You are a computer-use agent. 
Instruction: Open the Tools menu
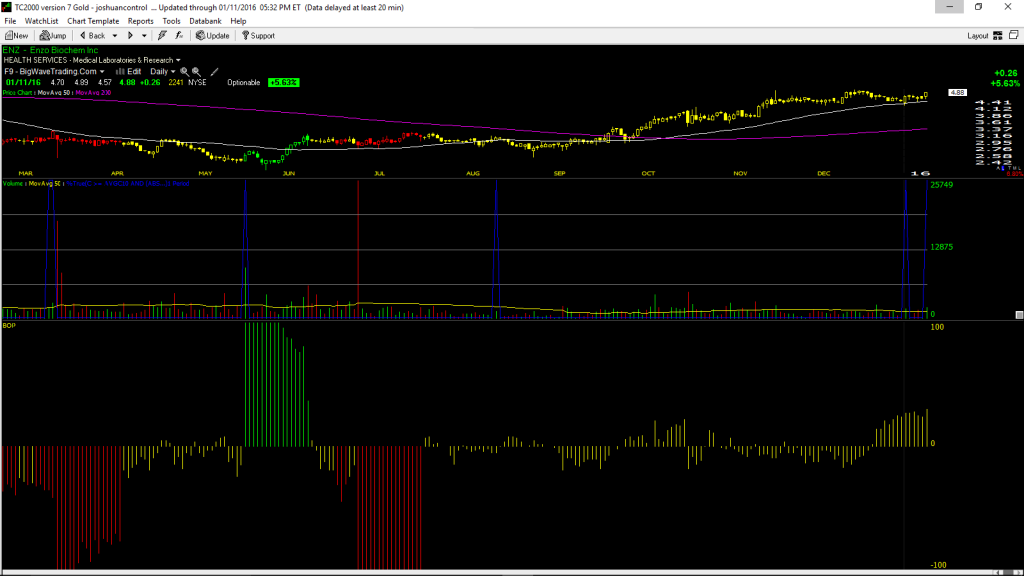(171, 21)
